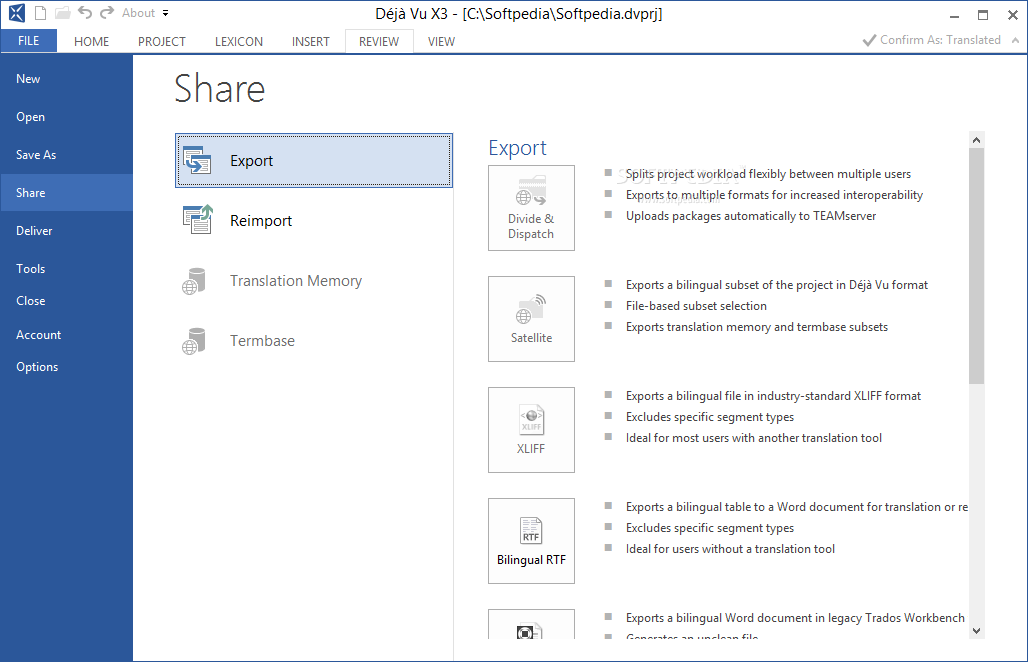Click the Export list vertical scrollbar thumb
This screenshot has width=1028, height=662.
coord(976,266)
